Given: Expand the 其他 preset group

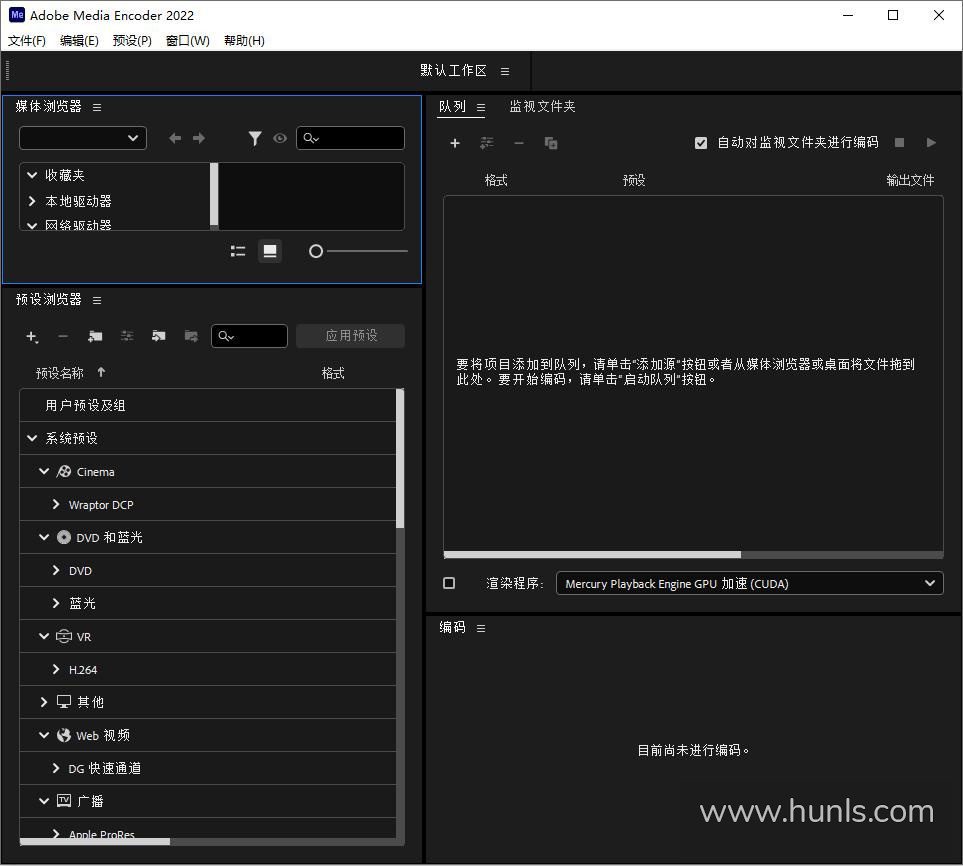Looking at the screenshot, I should click(x=44, y=702).
